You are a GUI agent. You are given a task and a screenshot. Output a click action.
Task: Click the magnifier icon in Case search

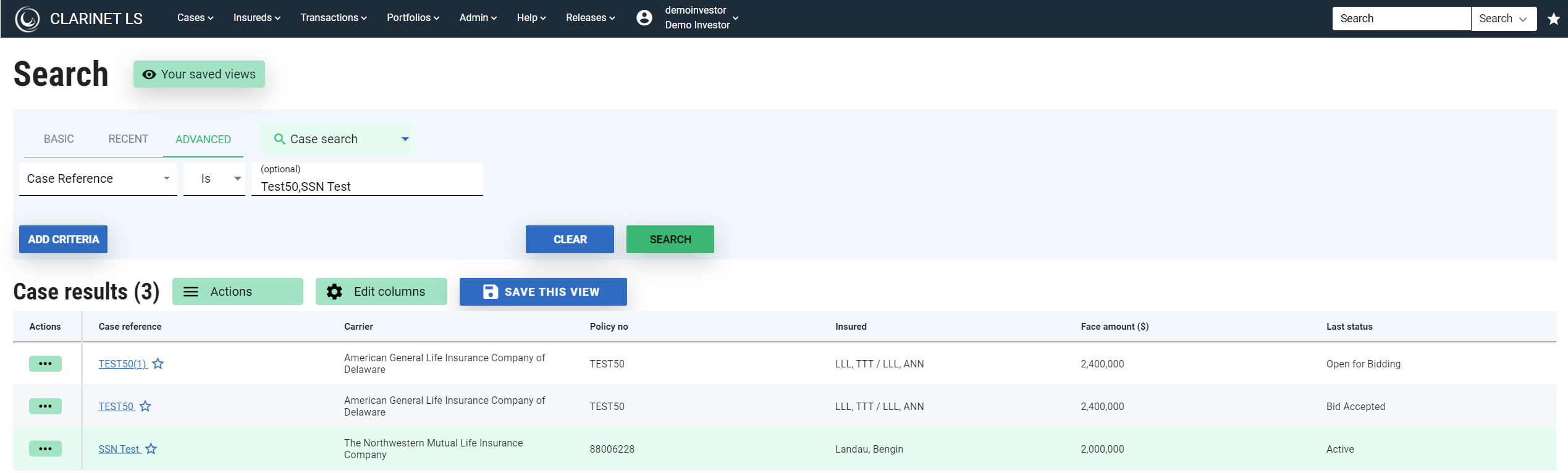(279, 140)
